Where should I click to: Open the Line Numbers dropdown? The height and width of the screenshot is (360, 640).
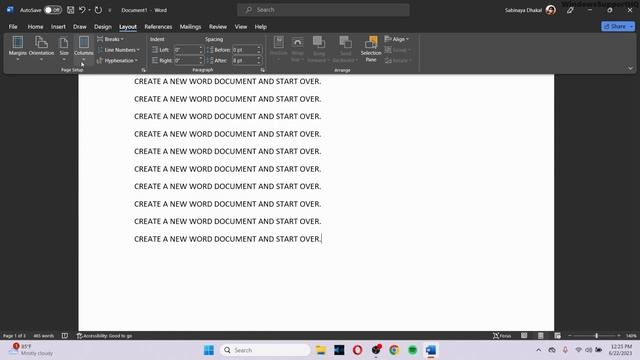click(x=118, y=50)
